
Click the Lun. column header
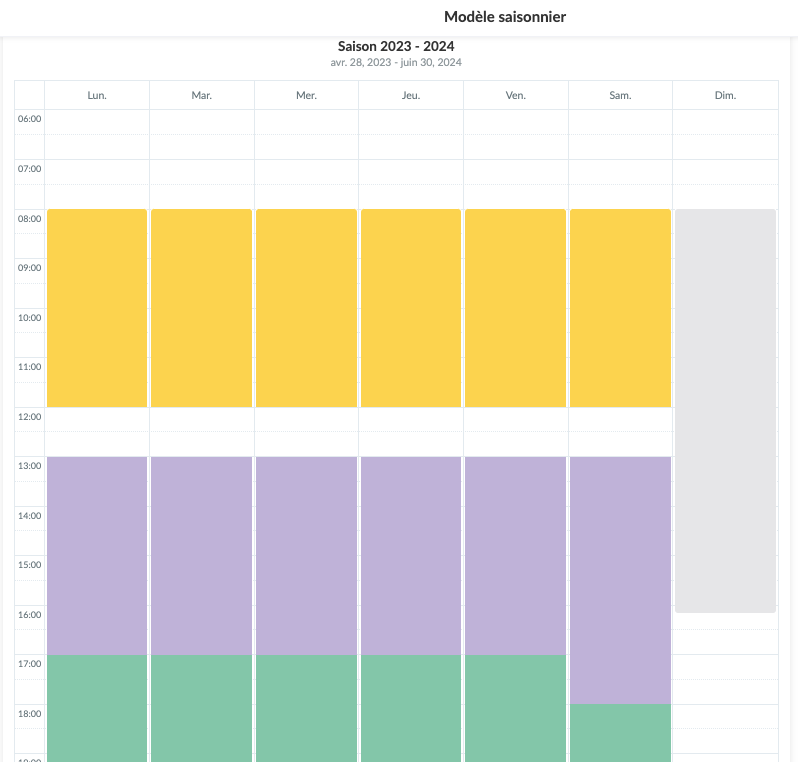[97, 95]
